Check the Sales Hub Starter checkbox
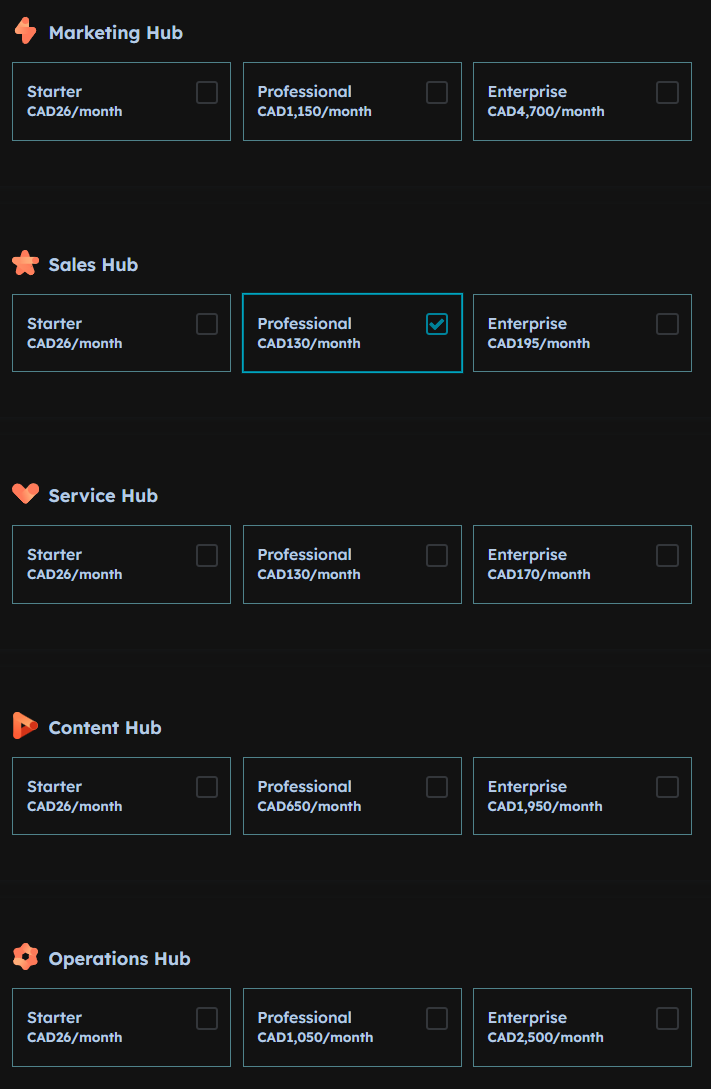Screen dimensions: 711x1089 coord(207,324)
